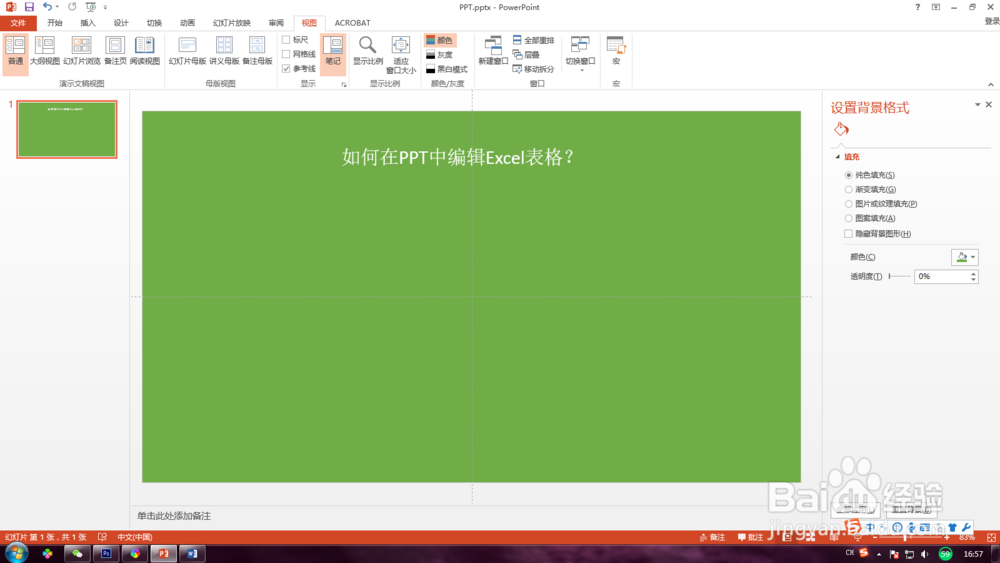Open the Customize Quick Access Toolbar dropdown
Image resolution: width=1000 pixels, height=563 pixels.
point(105,7)
